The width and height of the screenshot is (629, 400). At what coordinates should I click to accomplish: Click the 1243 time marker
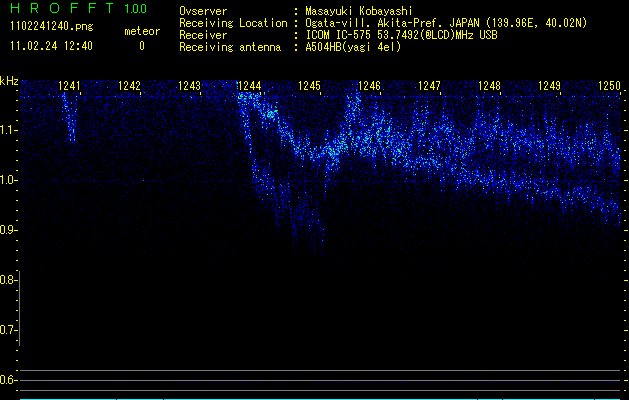(x=189, y=86)
